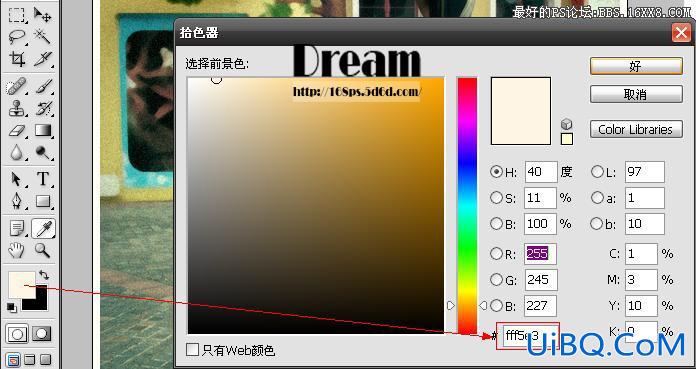Enable the 只有Web颜色 checkbox
Viewport: 696px width, 369px height.
193,349
